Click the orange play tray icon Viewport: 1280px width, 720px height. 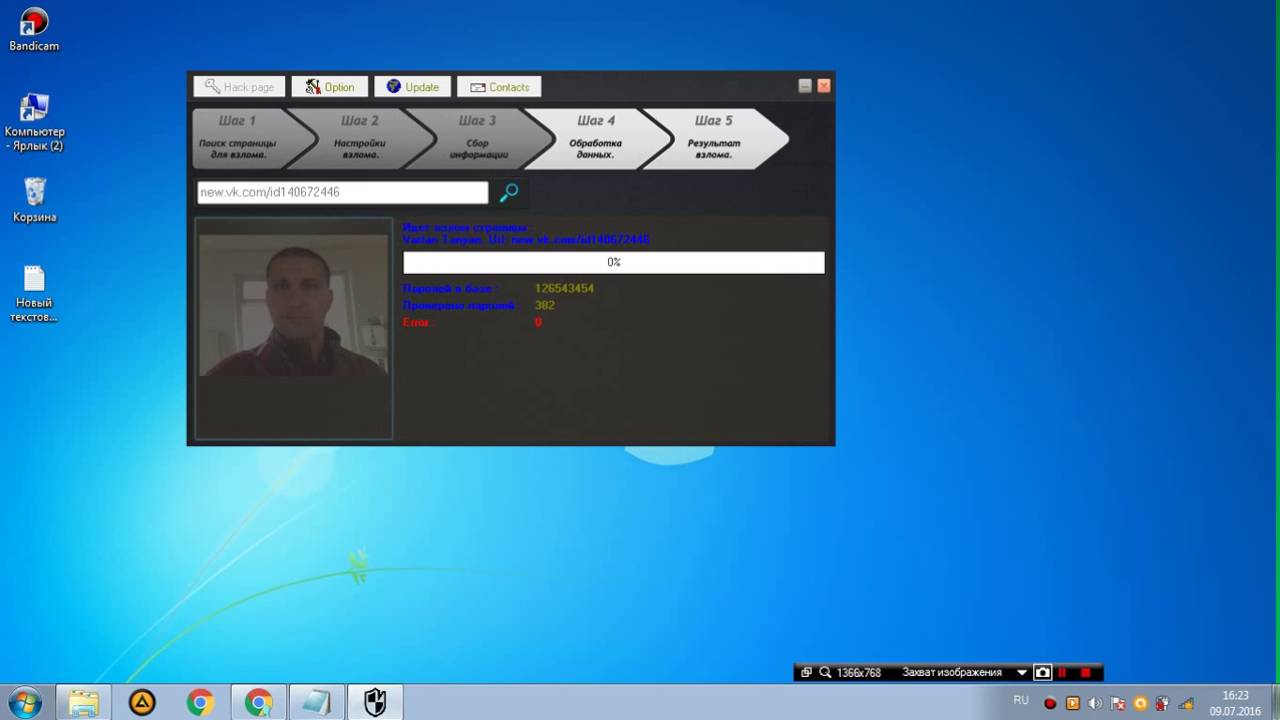(x=1073, y=703)
